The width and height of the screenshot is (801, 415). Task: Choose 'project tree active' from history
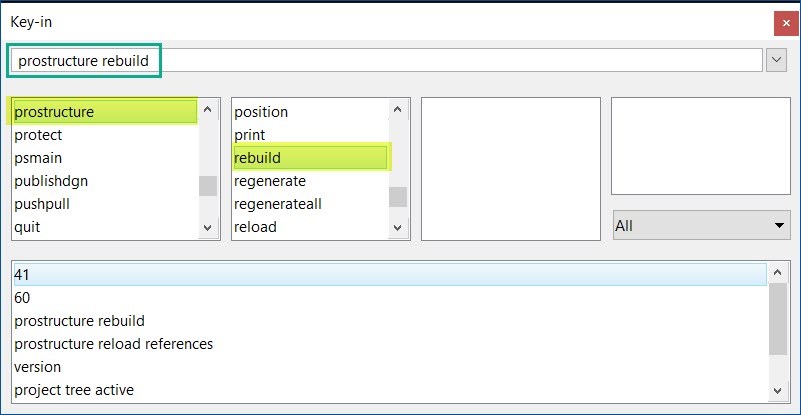click(390, 390)
